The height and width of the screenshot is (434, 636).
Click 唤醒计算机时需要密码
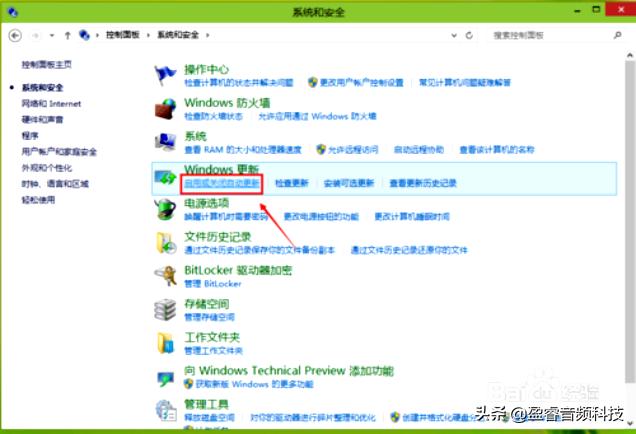tap(226, 217)
